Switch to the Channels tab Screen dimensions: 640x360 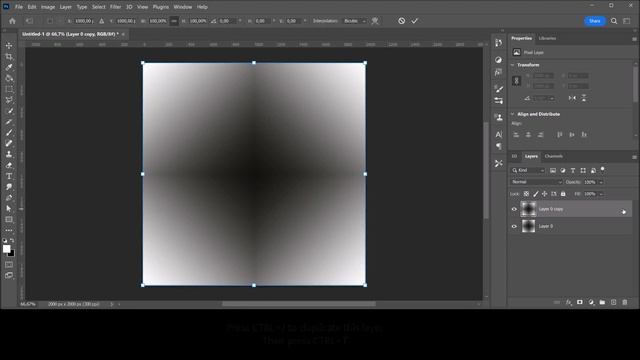[x=553, y=156]
